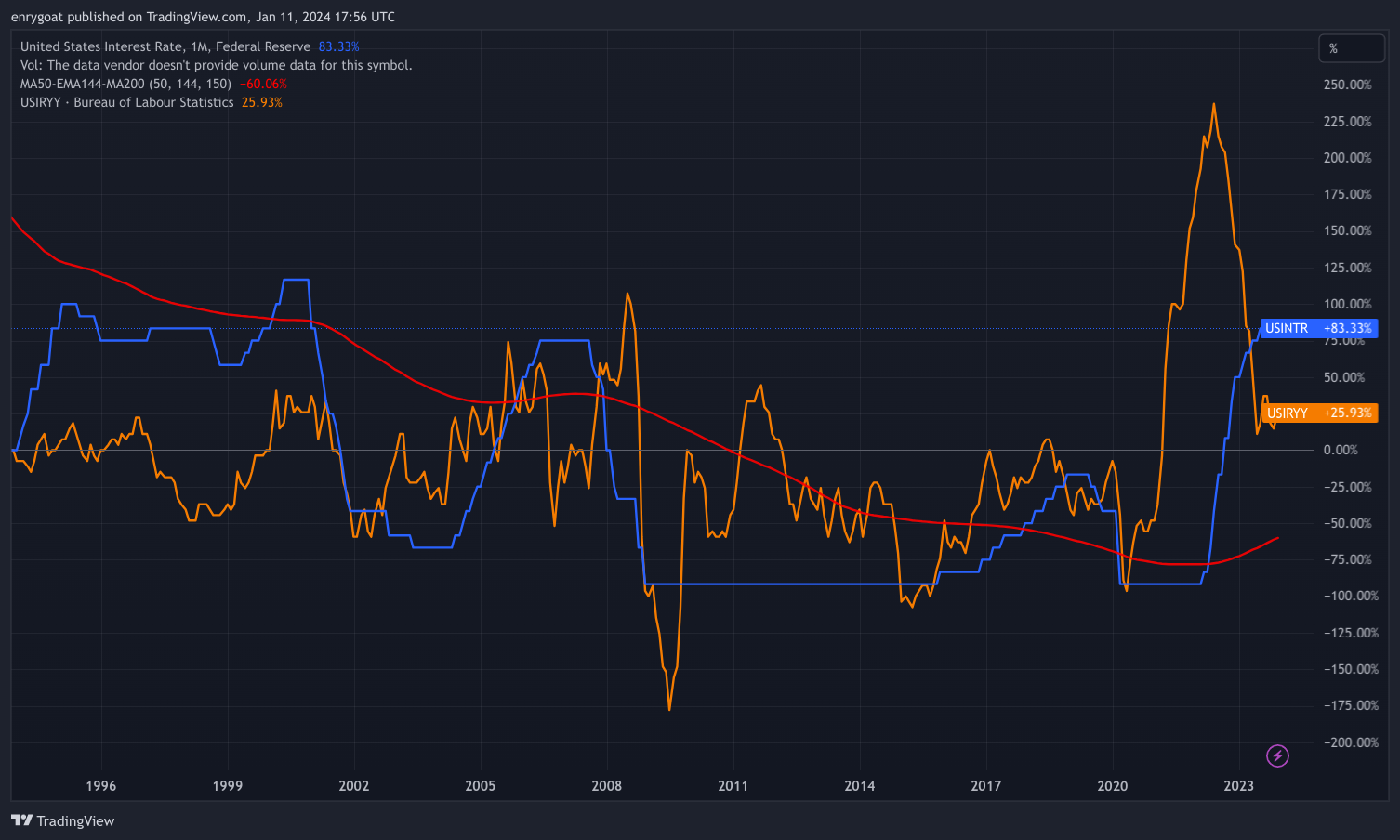Select the blue USINTR price label
Image resolution: width=1400 pixels, height=840 pixels.
click(1287, 328)
